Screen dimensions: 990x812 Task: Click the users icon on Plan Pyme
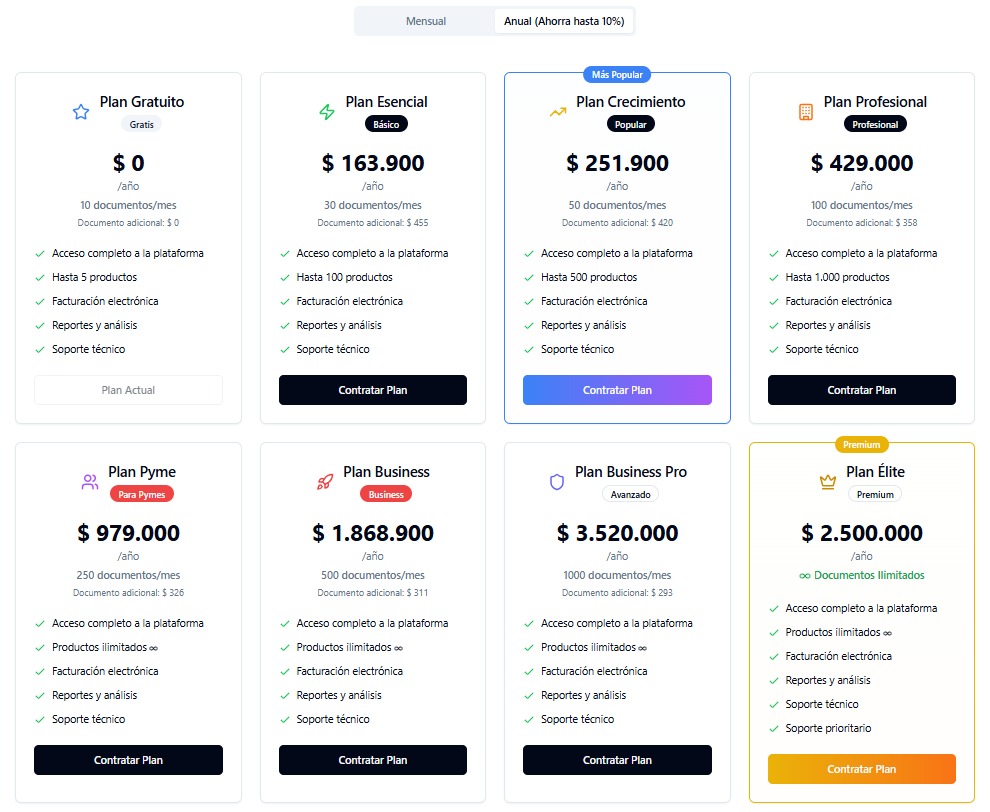point(90,483)
